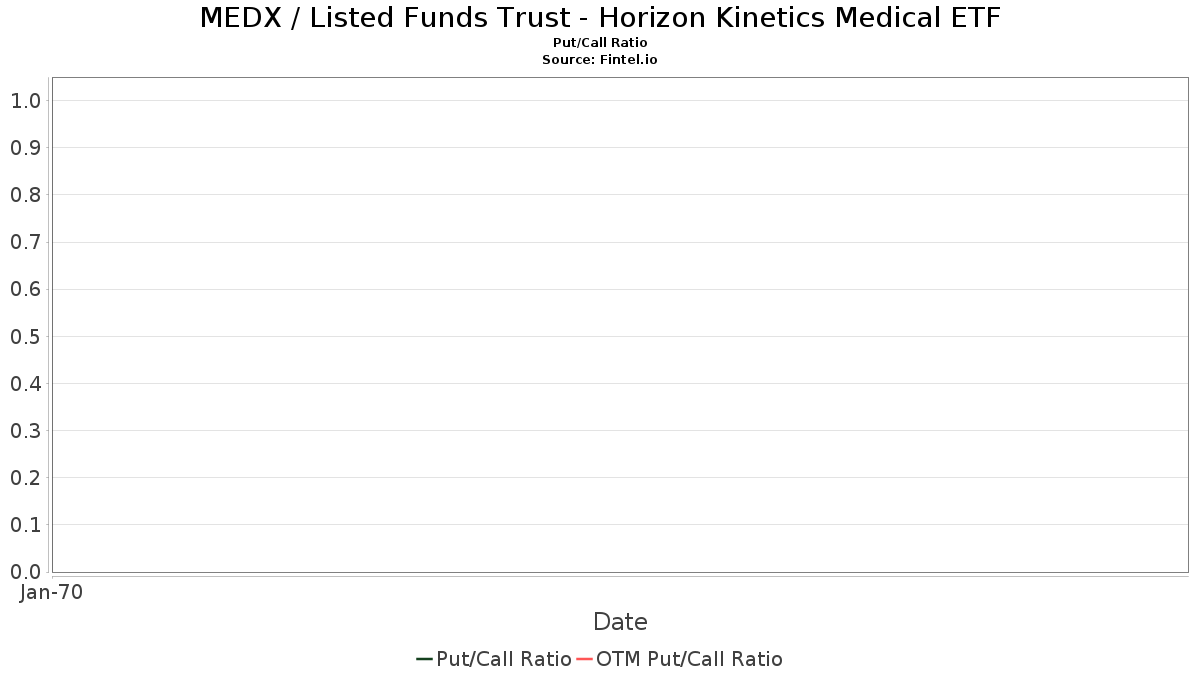This screenshot has height=675, width=1200.
Task: Click the 0.0 y-axis label
Action: [x=25, y=572]
